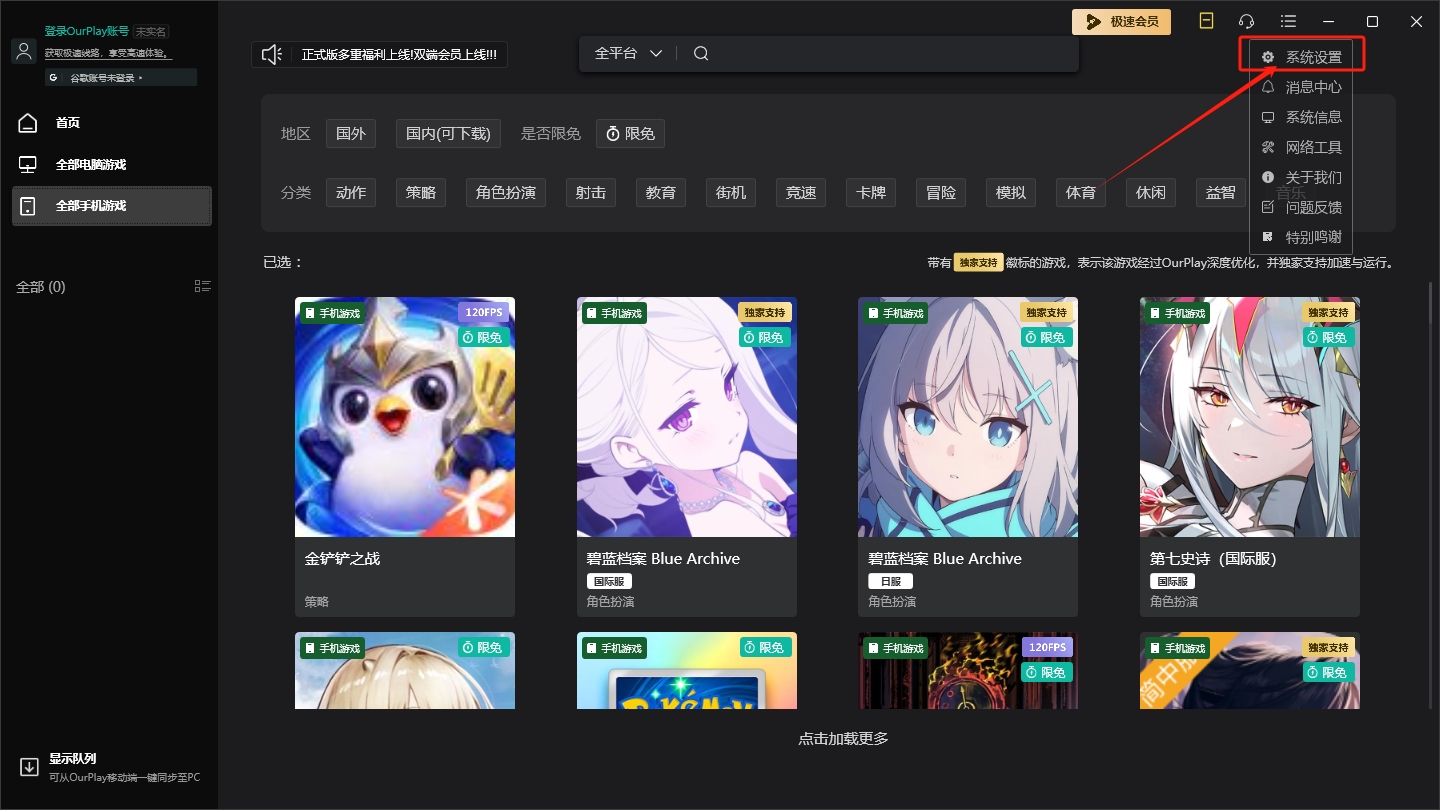Select the 街机 category filter
The image size is (1440, 810).
731,192
